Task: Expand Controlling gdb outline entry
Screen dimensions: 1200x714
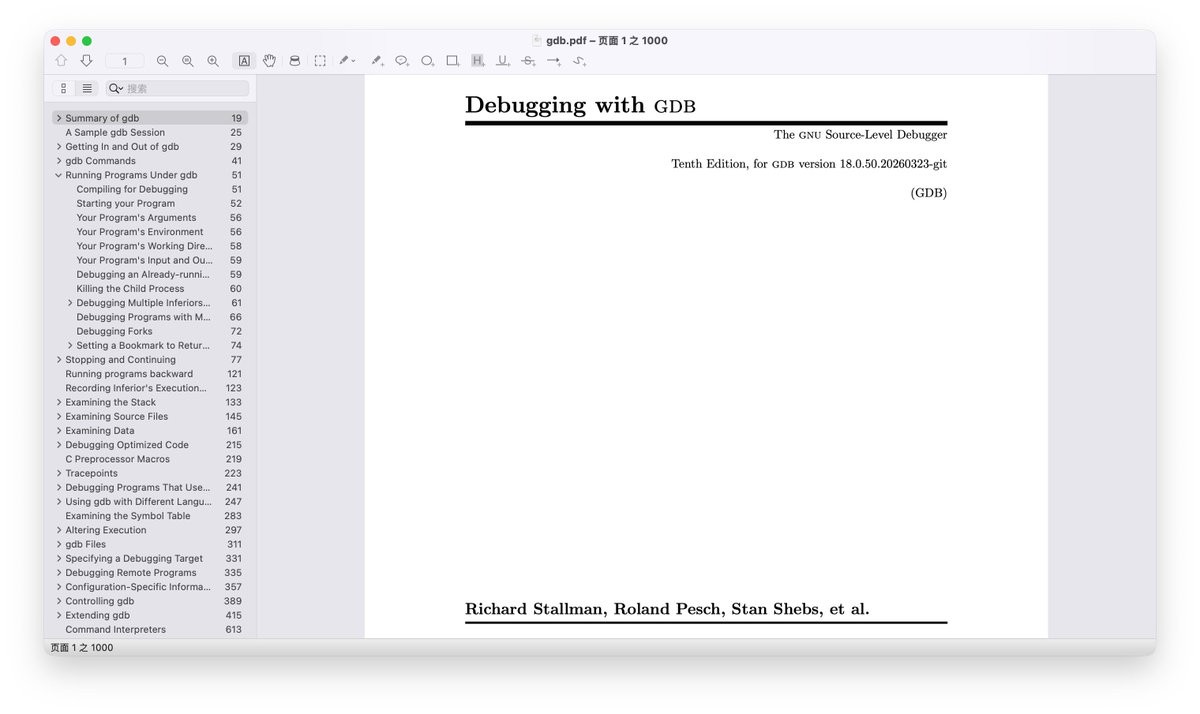Action: 59,601
